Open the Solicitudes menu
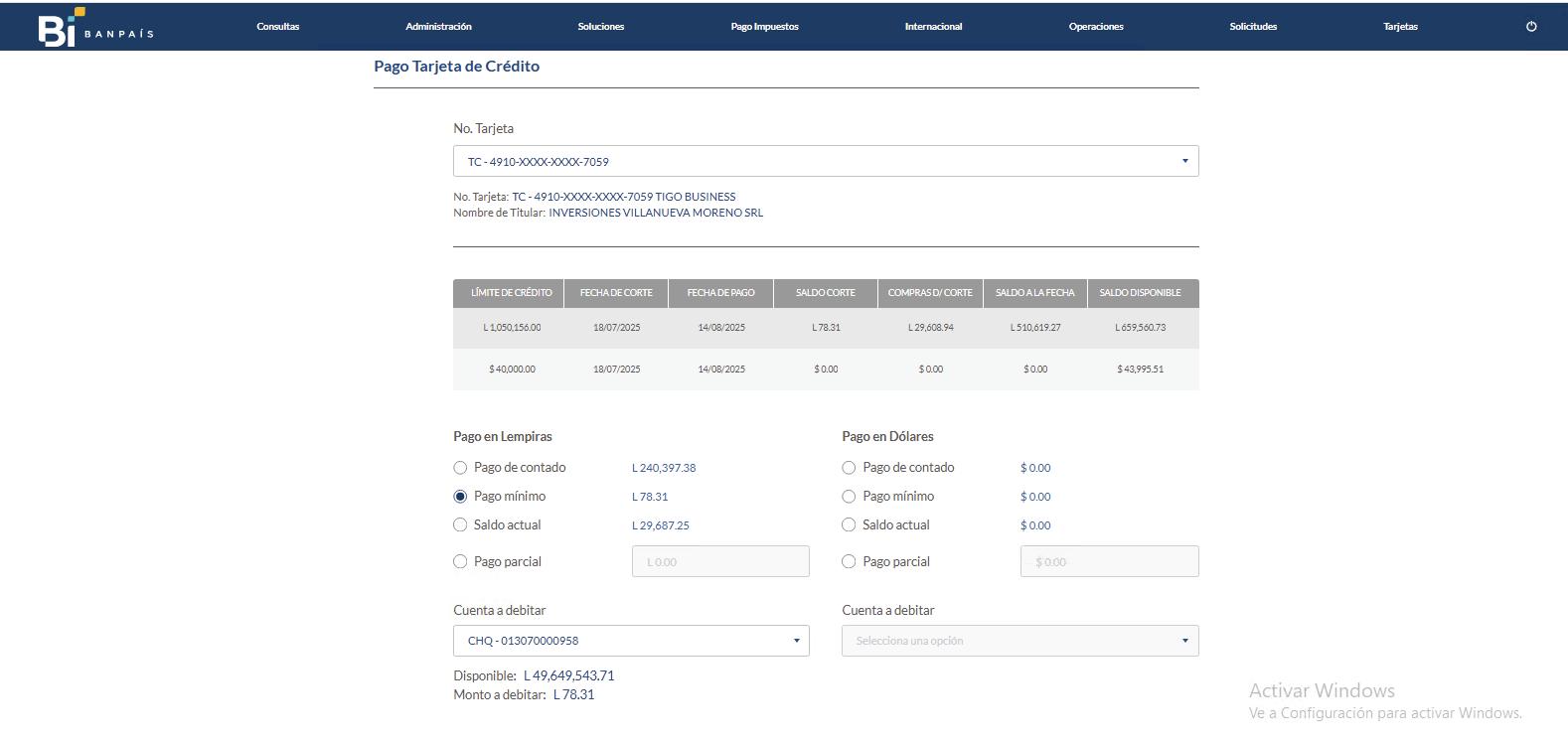Viewport: 1568px width, 744px height. [1253, 27]
